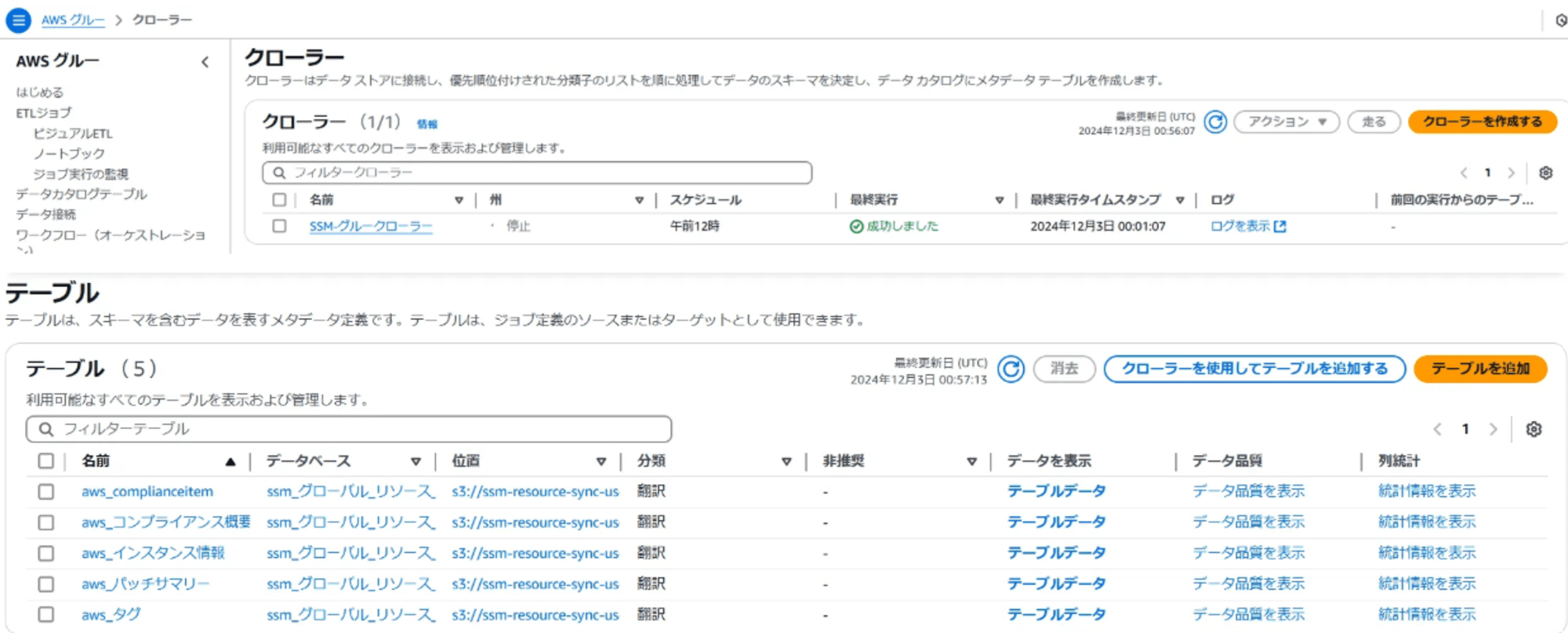The image size is (1568, 633).
Task: Open はじめる in the sidebar
Action: click(39, 93)
